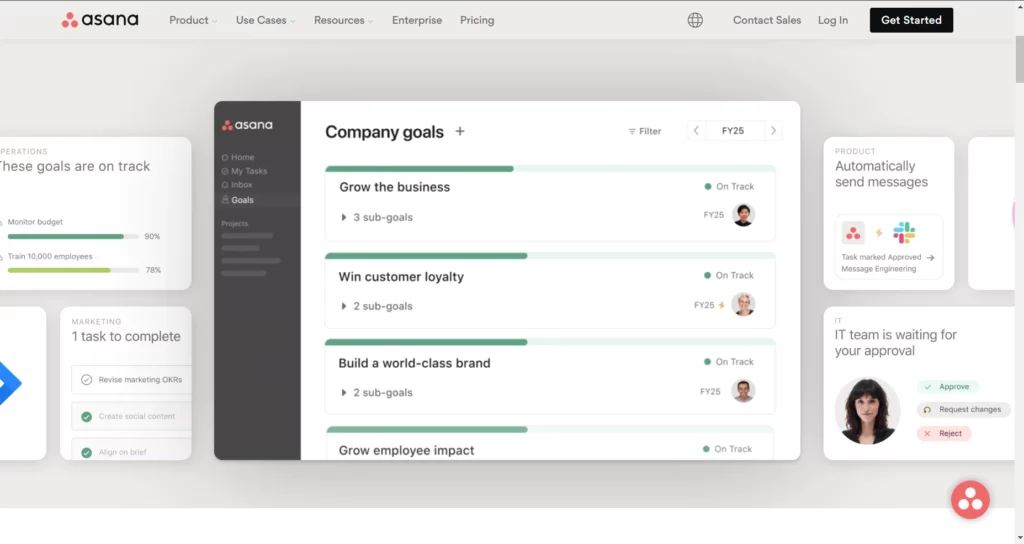Viewport: 1024px width, 544px height.
Task: Toggle the Align on brief checkmark
Action: click(87, 452)
